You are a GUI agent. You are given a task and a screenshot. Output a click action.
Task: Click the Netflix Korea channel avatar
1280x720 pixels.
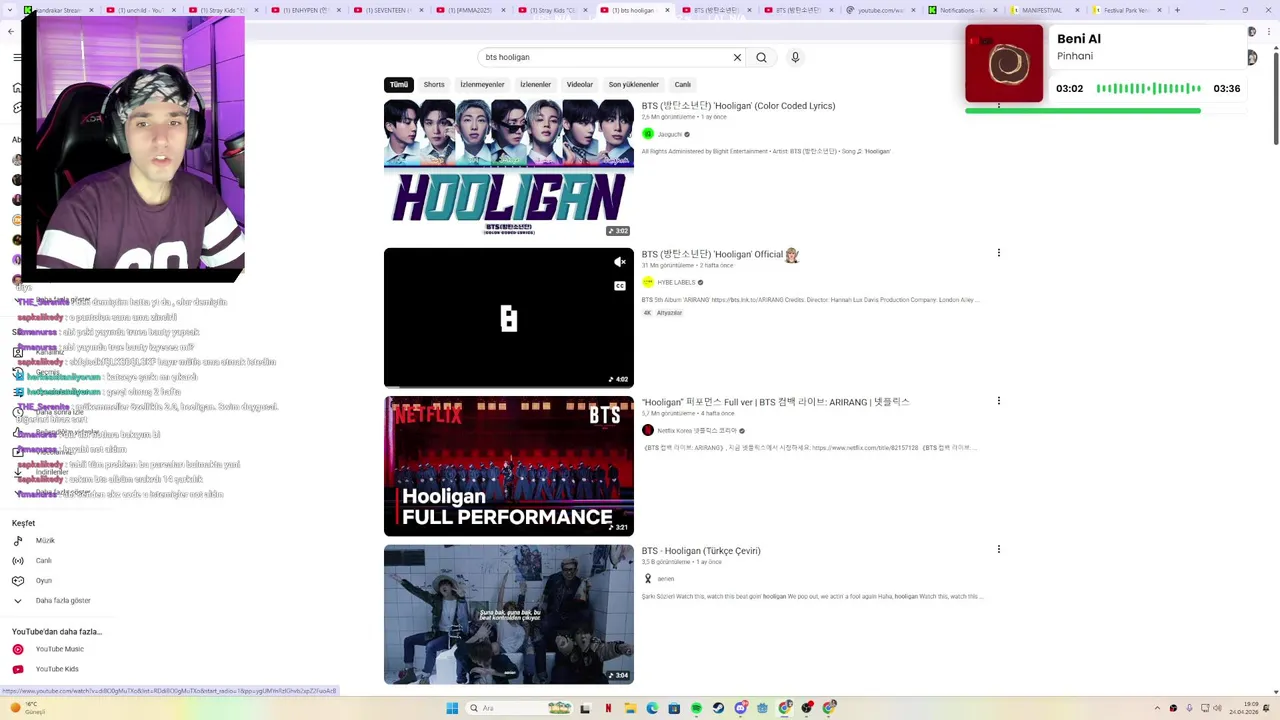point(648,430)
